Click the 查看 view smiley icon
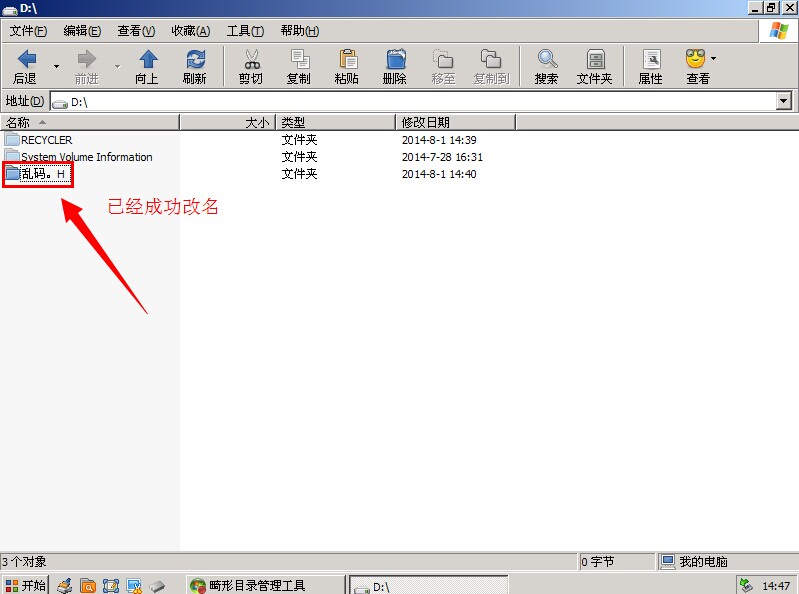The height and width of the screenshot is (594, 799). click(696, 59)
